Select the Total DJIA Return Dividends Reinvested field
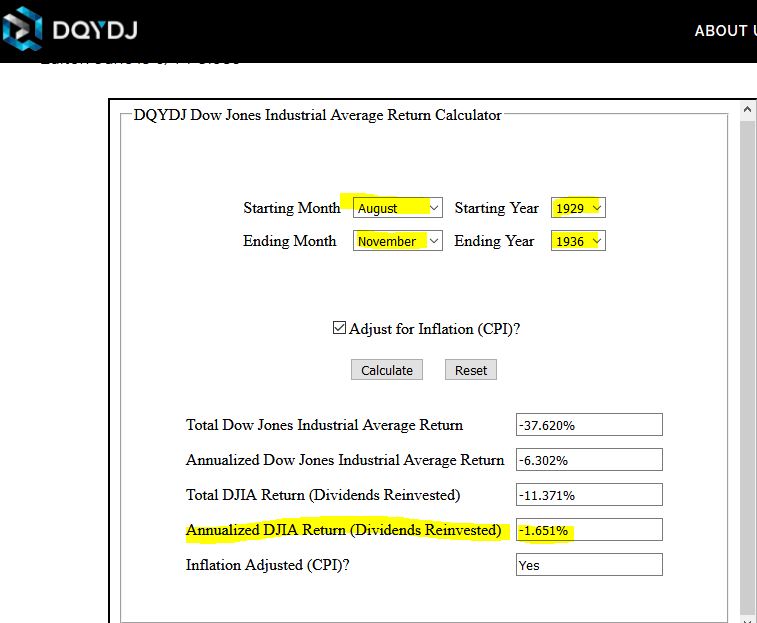Viewport: 757px width, 623px height. (x=589, y=495)
